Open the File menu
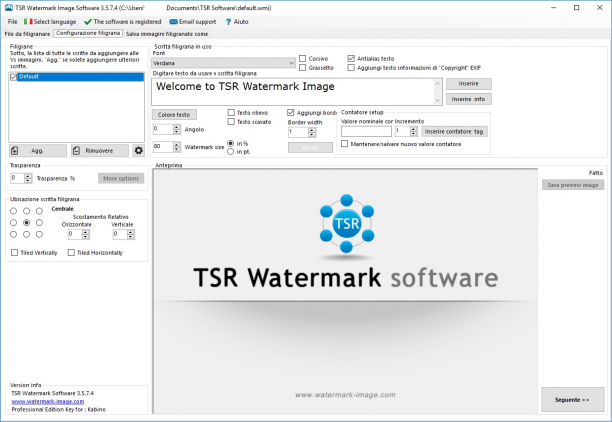Image resolution: width=612 pixels, height=422 pixels. [12, 22]
